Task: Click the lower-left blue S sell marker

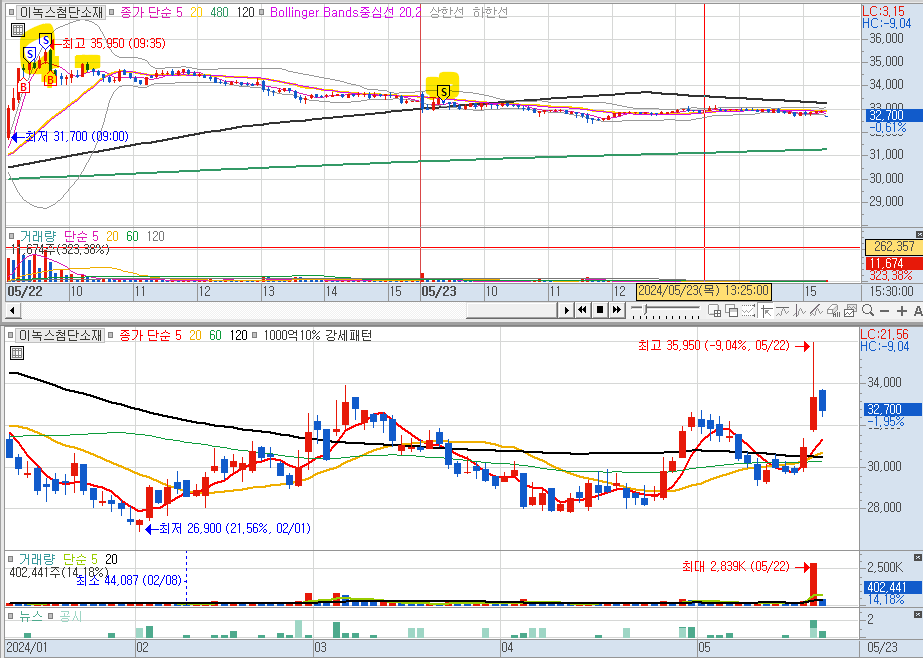Action: point(29,55)
